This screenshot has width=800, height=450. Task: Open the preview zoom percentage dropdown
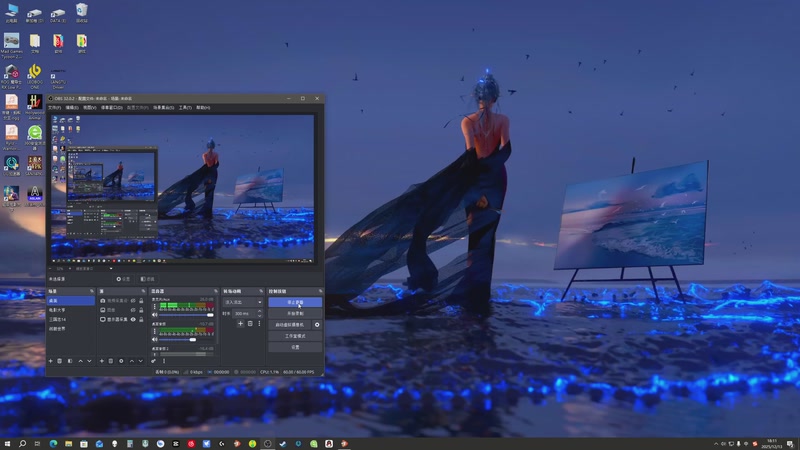tap(61, 268)
